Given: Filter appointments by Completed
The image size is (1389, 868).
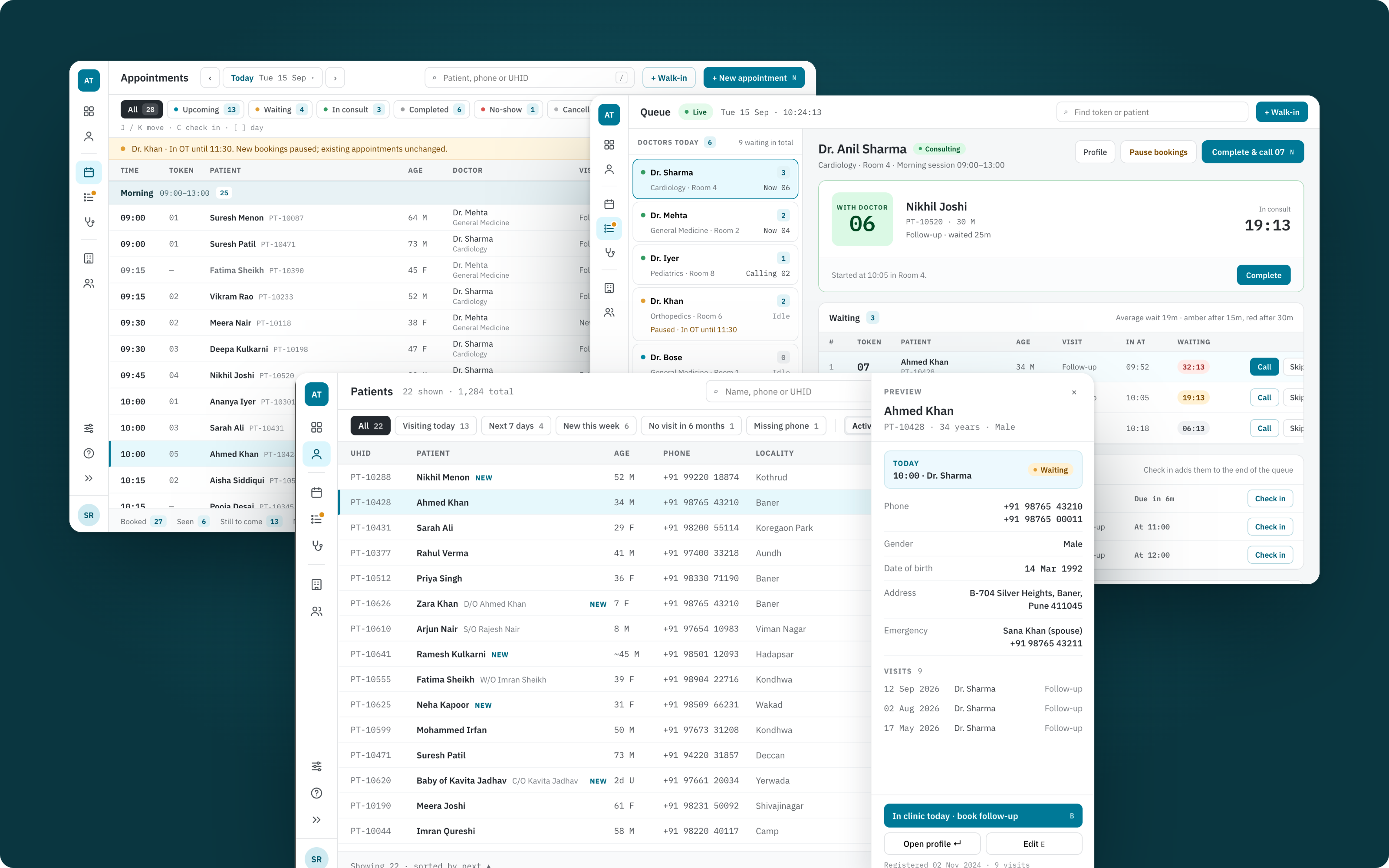Looking at the screenshot, I should tap(431, 110).
